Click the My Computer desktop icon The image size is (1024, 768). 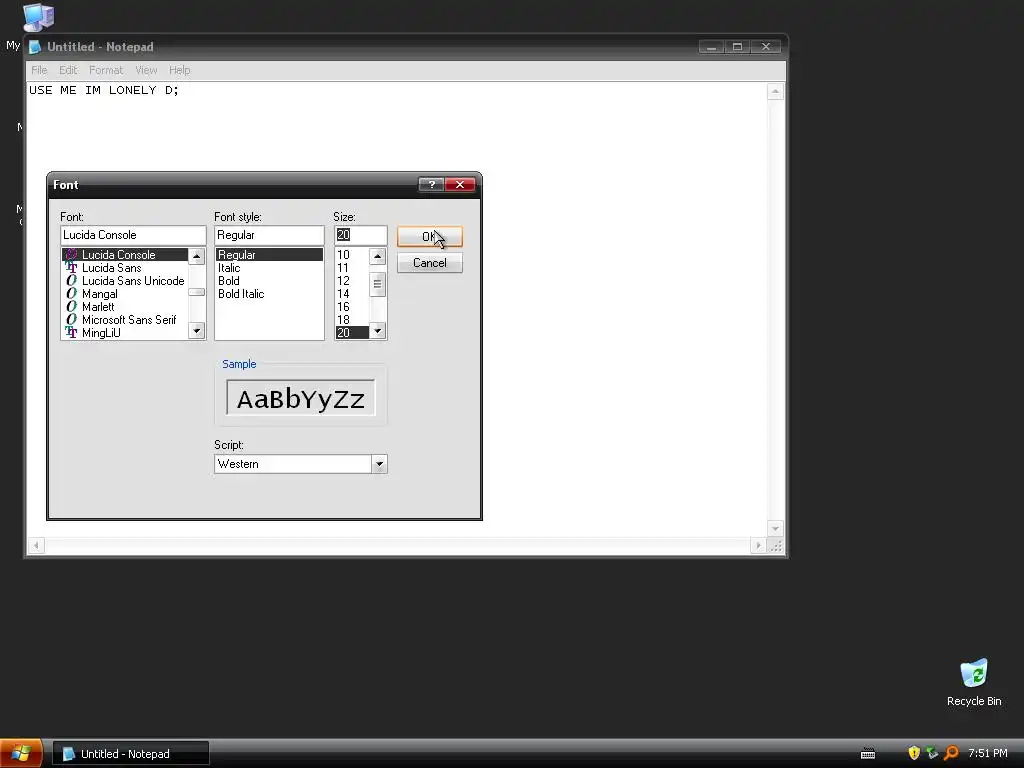pyautogui.click(x=37, y=18)
